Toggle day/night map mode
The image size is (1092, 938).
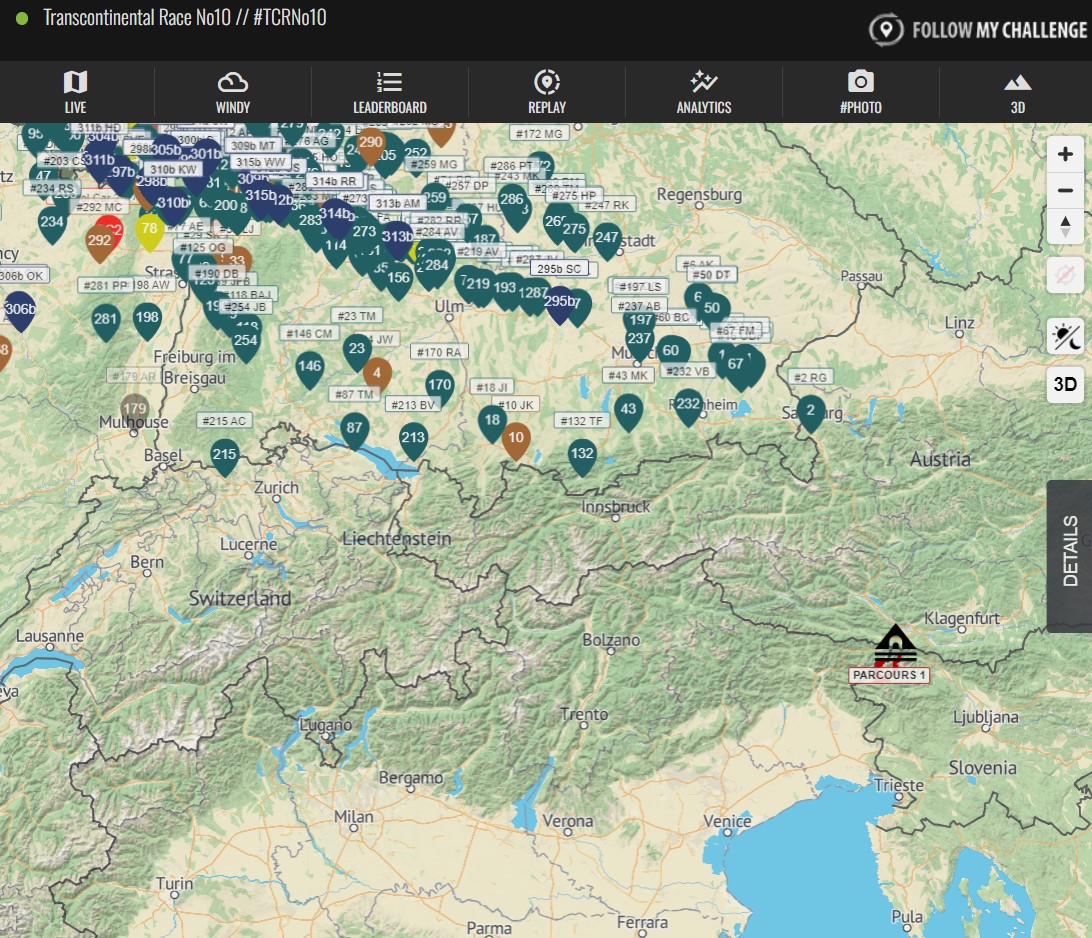1065,337
